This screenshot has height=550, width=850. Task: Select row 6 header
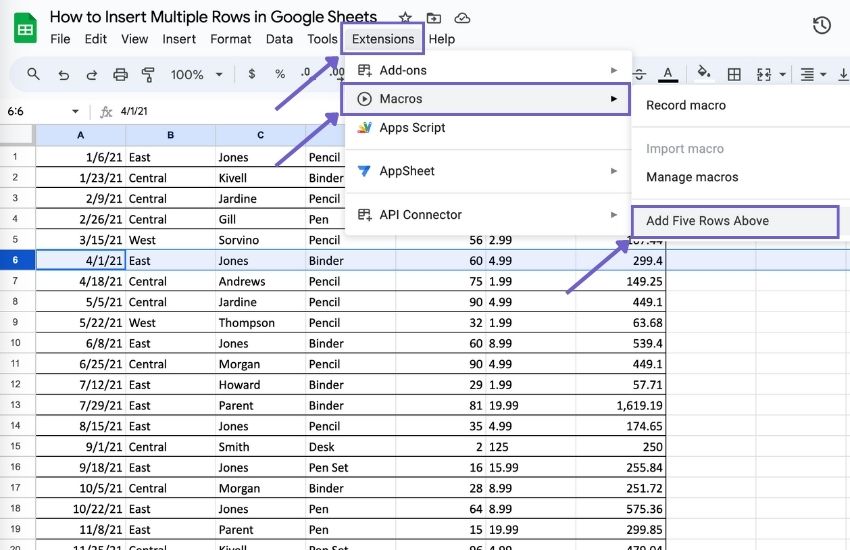coord(17,260)
